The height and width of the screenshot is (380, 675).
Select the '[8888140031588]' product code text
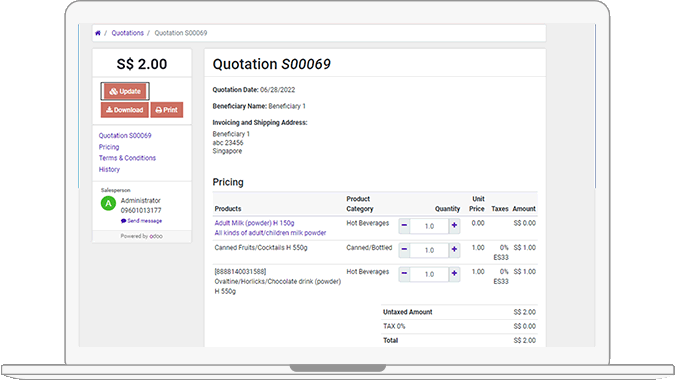pos(240,272)
